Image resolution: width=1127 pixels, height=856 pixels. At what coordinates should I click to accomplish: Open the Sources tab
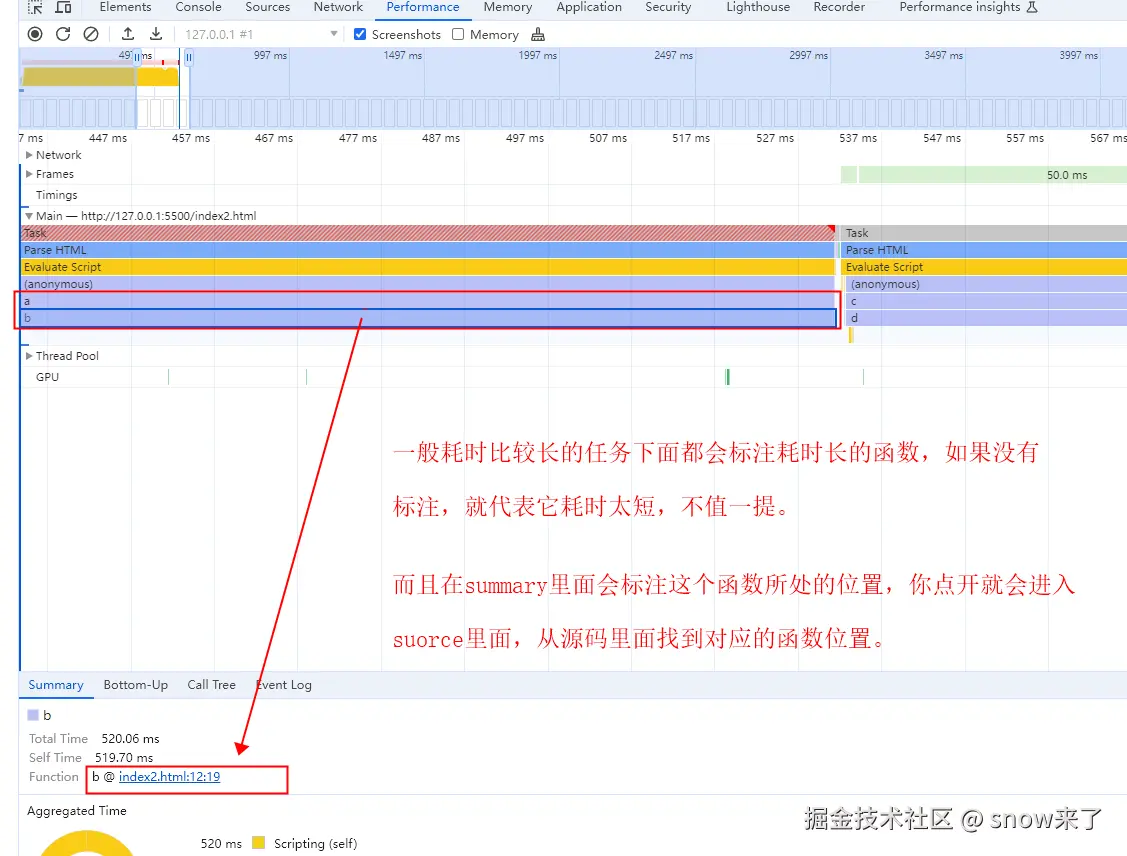pyautogui.click(x=267, y=7)
